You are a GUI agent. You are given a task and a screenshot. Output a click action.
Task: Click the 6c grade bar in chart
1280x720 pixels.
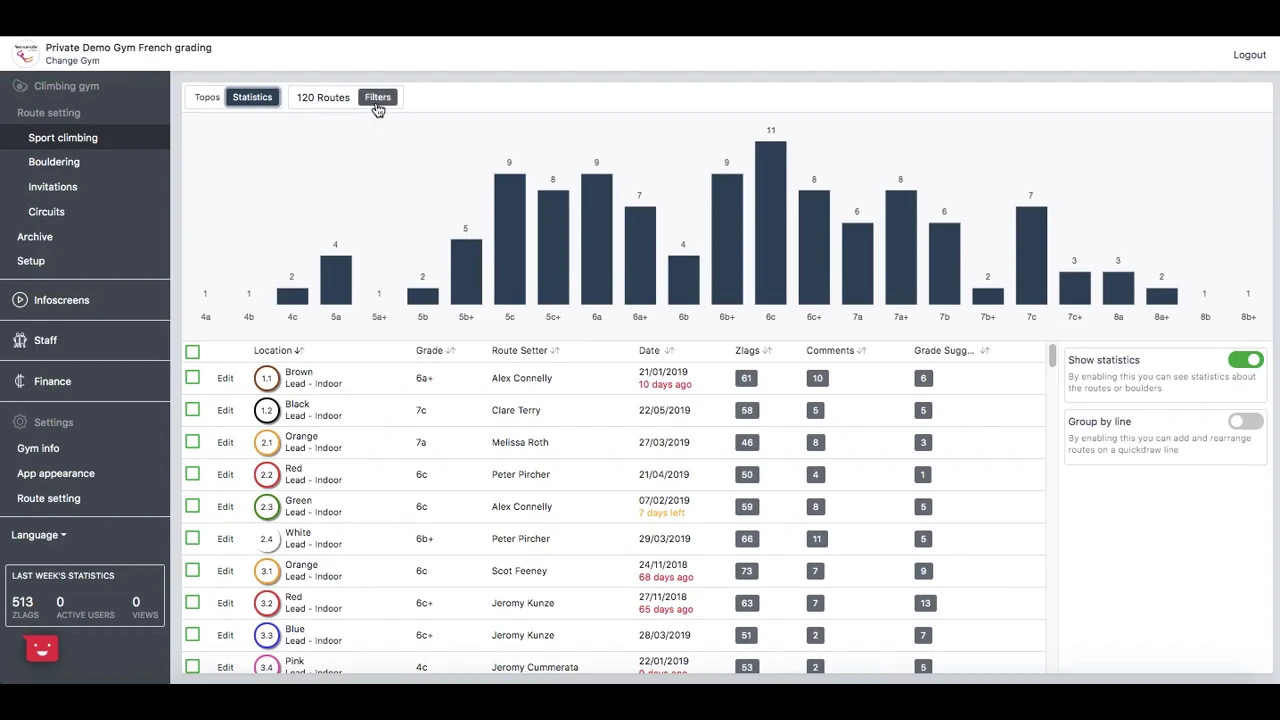(x=770, y=223)
